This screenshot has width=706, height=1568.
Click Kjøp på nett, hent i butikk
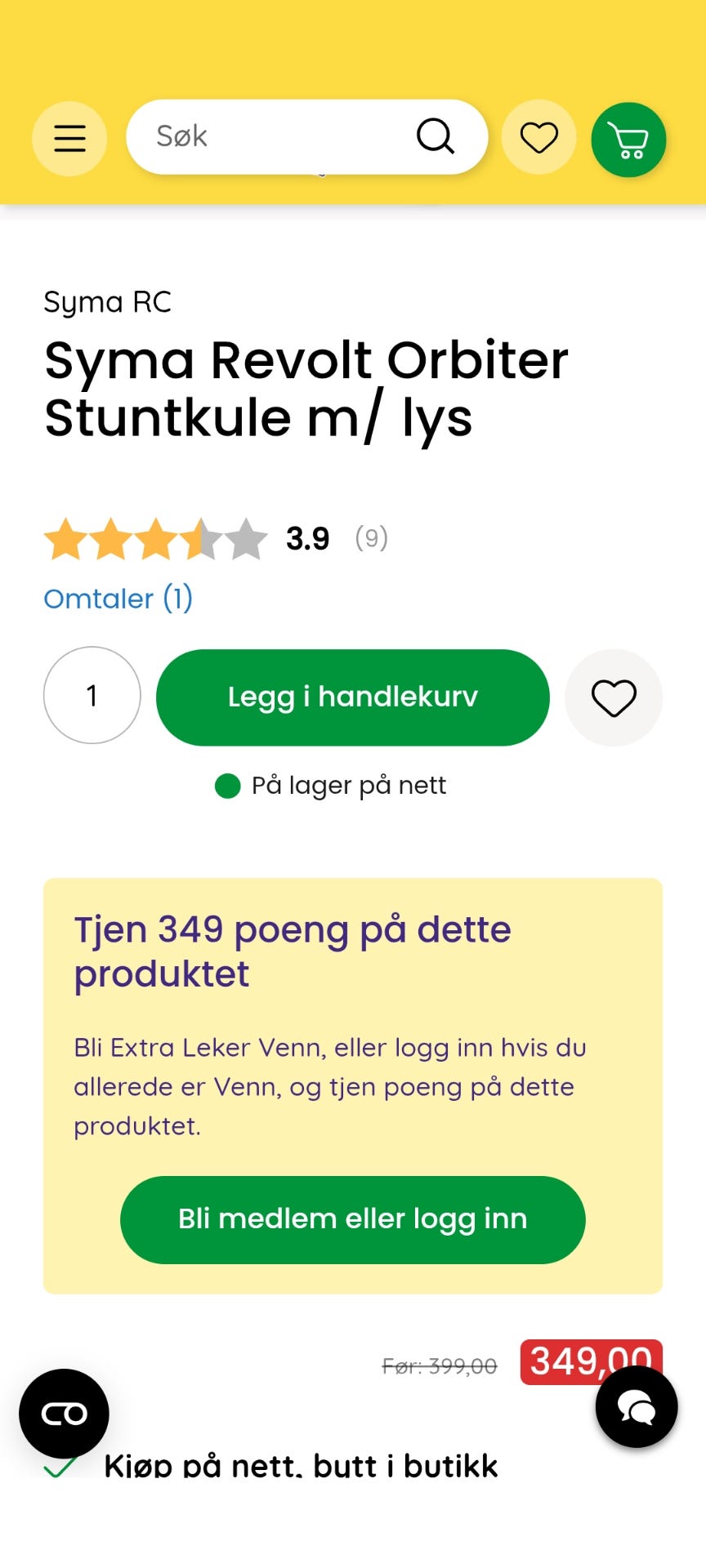(x=301, y=1466)
